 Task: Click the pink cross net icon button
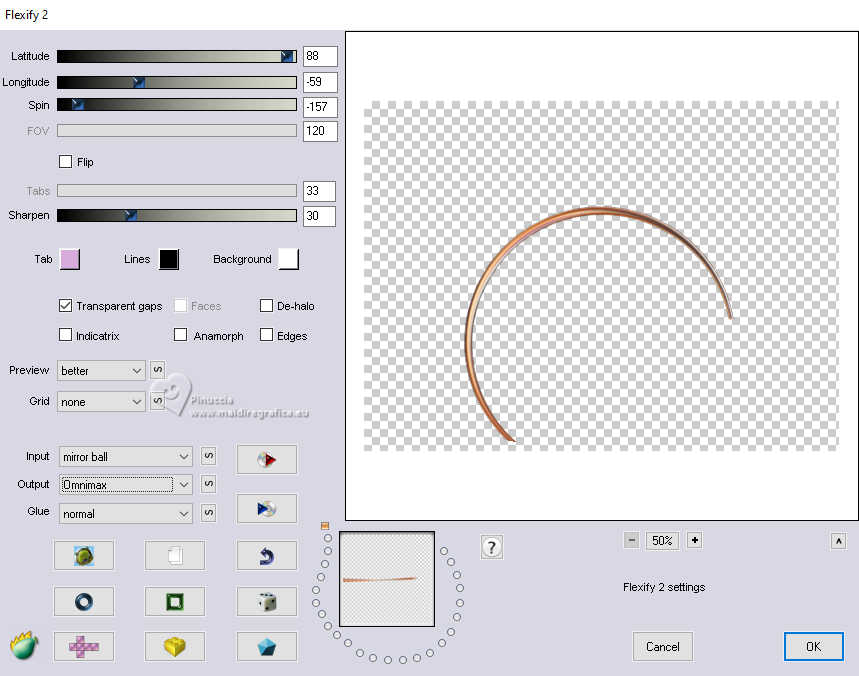tap(84, 646)
